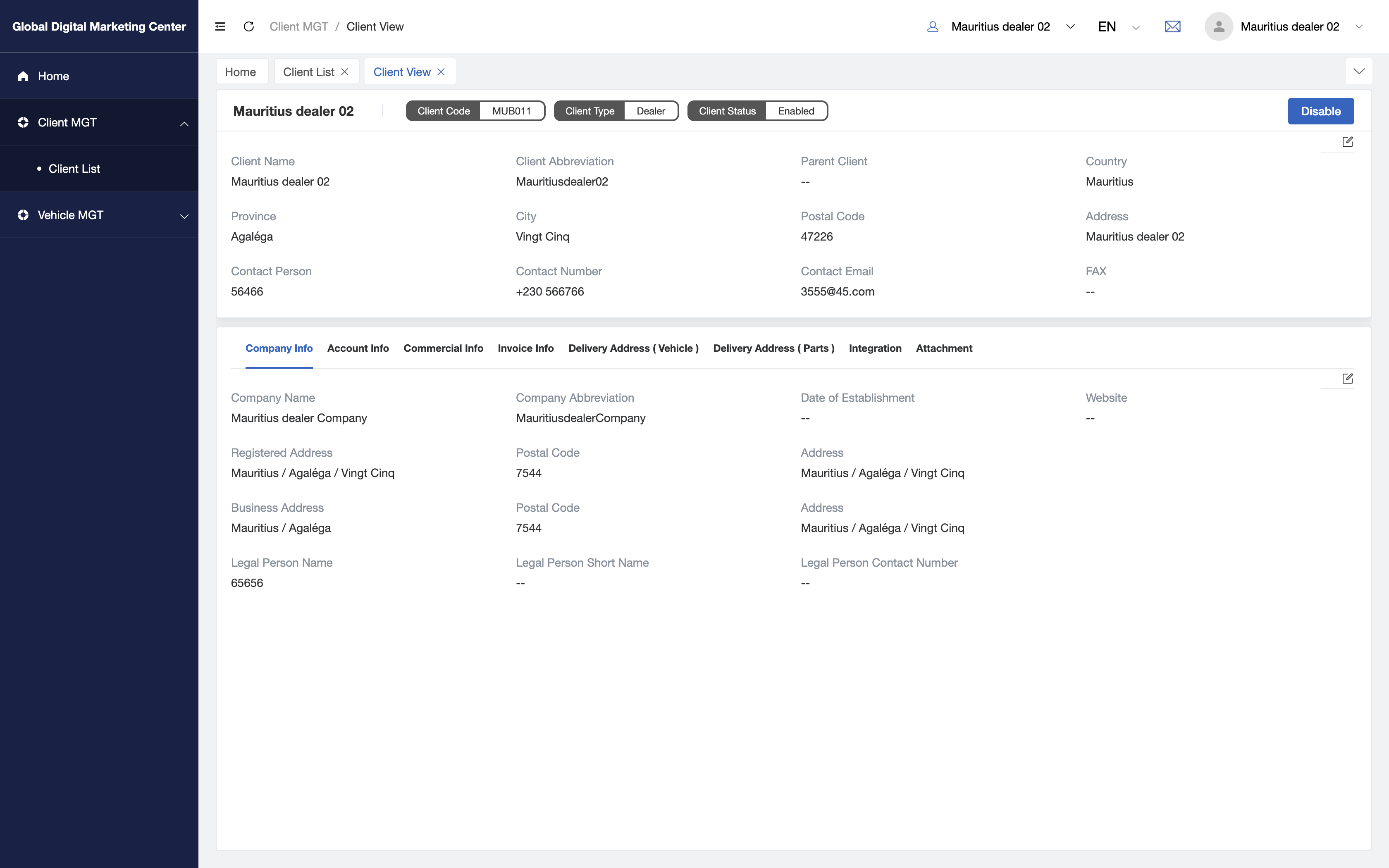
Task: Open the user account dropdown arrow
Action: coord(1358,26)
